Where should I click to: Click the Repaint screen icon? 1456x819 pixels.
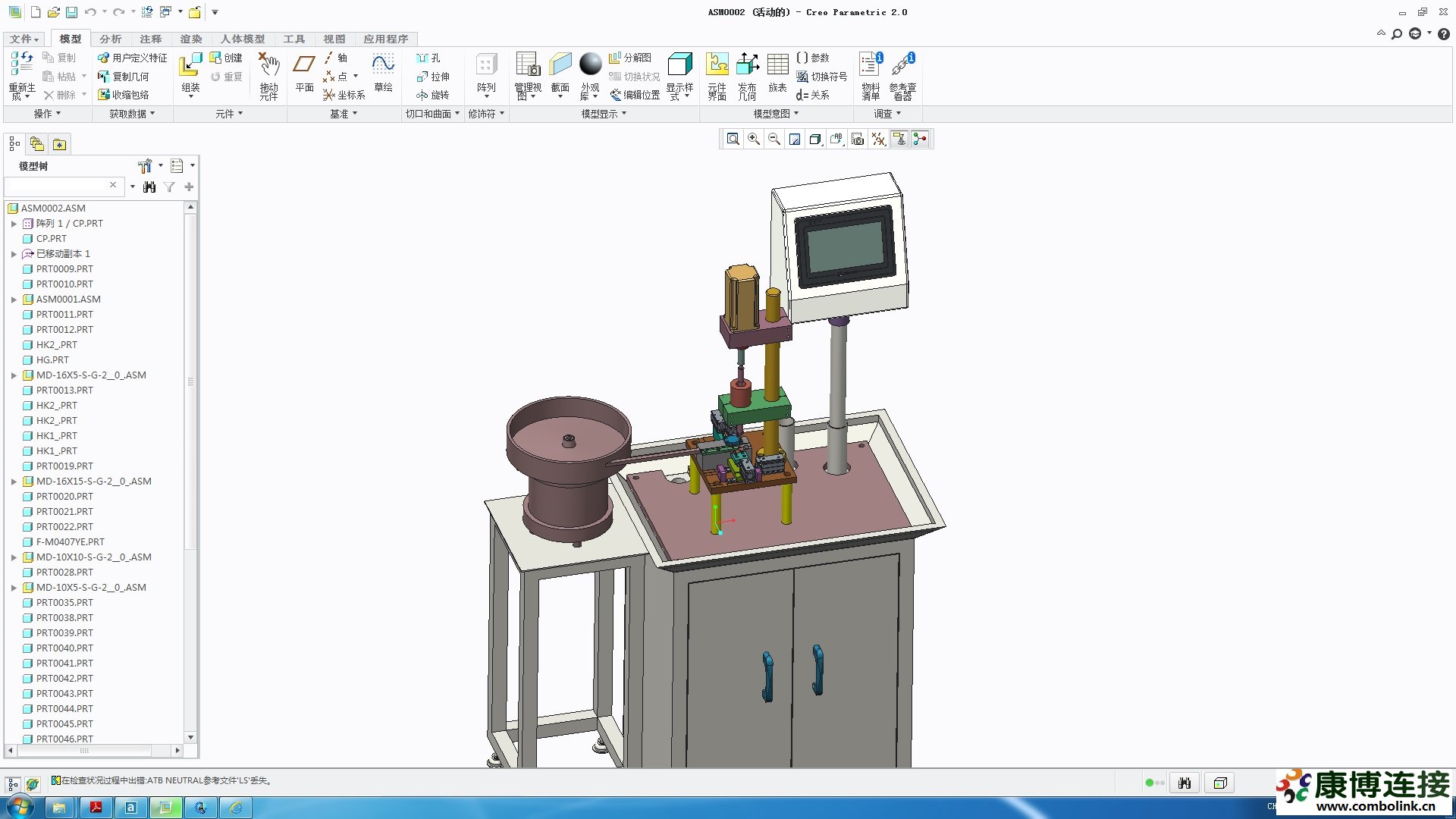(x=794, y=140)
